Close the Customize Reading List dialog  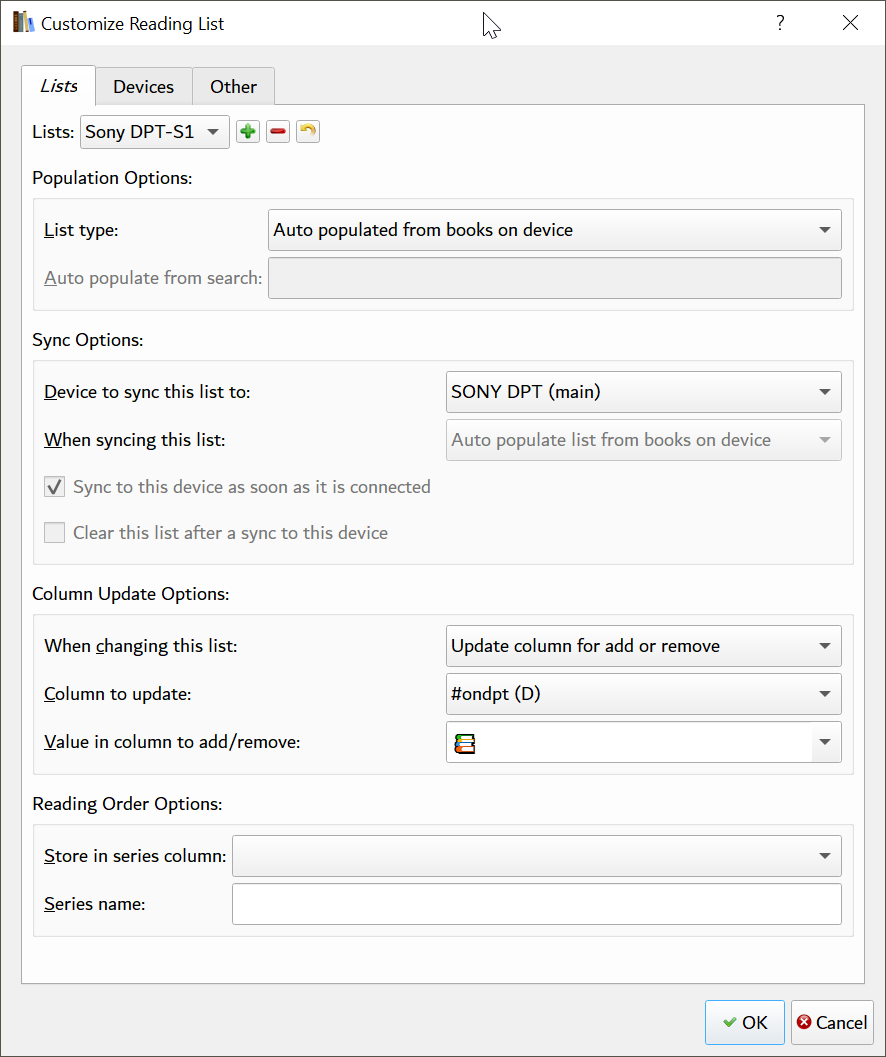pyautogui.click(x=850, y=23)
